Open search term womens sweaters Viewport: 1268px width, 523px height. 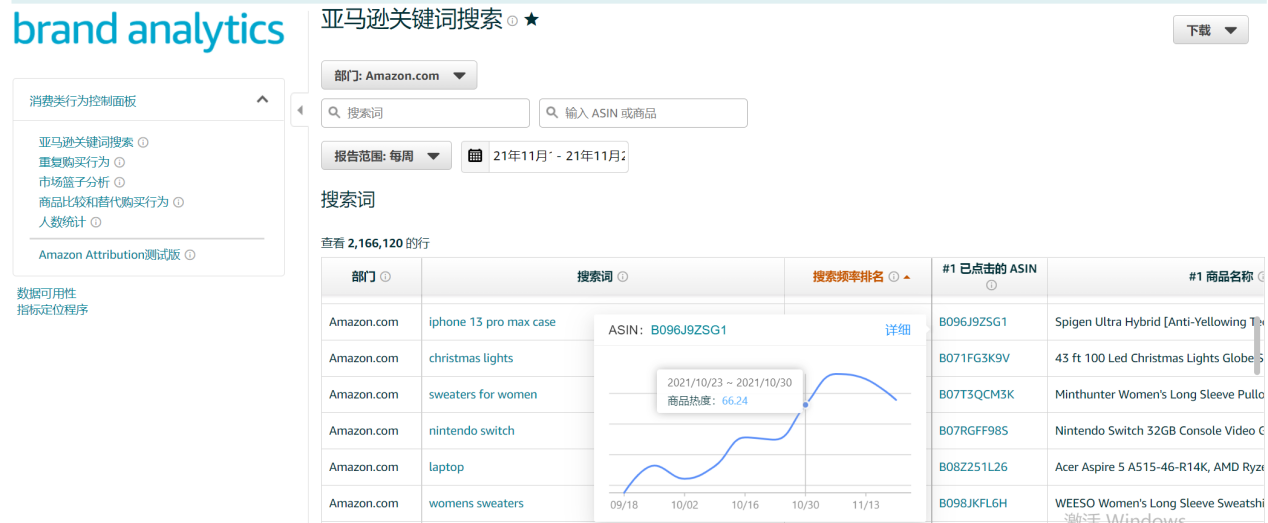pos(476,503)
